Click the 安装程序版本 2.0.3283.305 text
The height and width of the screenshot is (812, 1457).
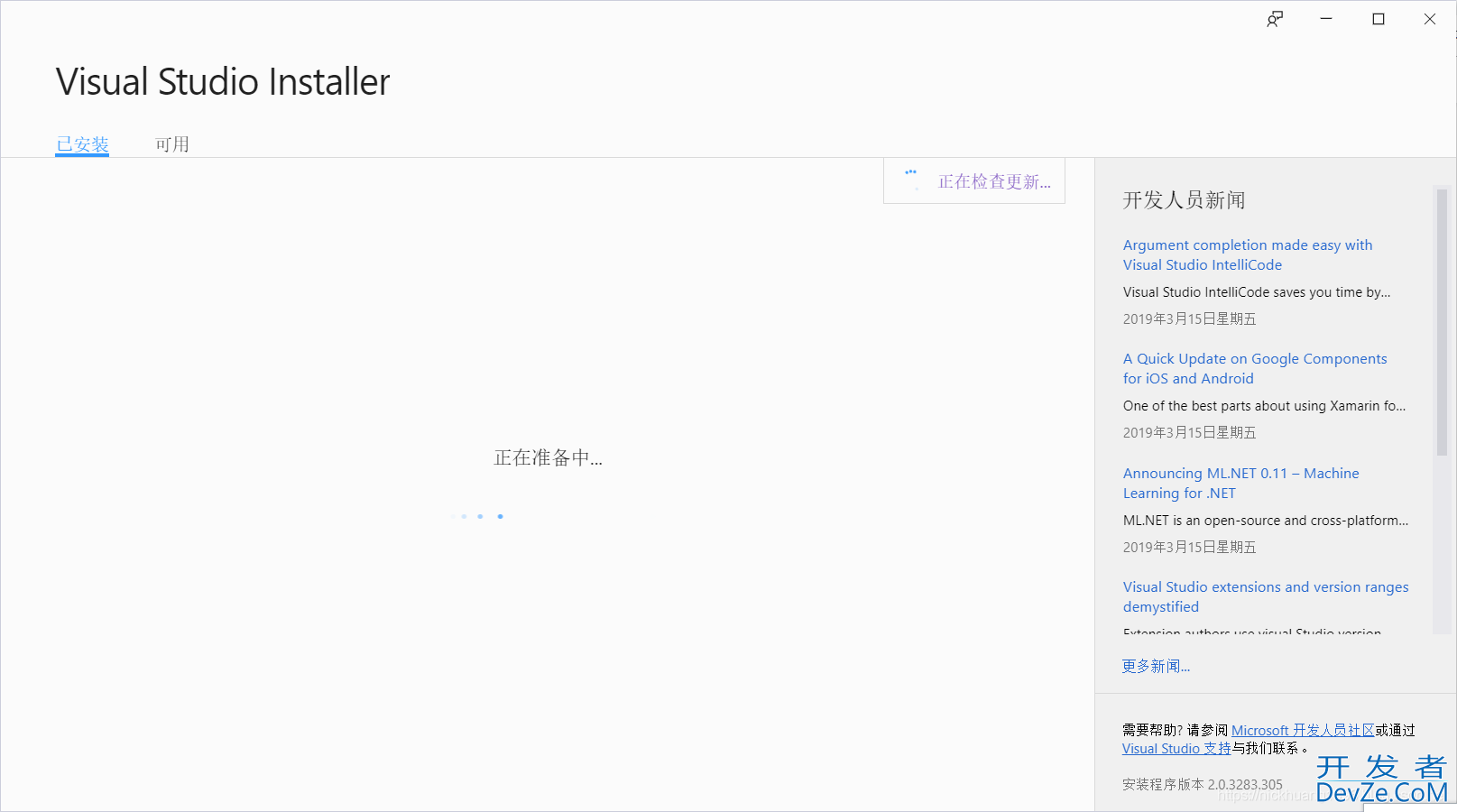[x=1203, y=784]
